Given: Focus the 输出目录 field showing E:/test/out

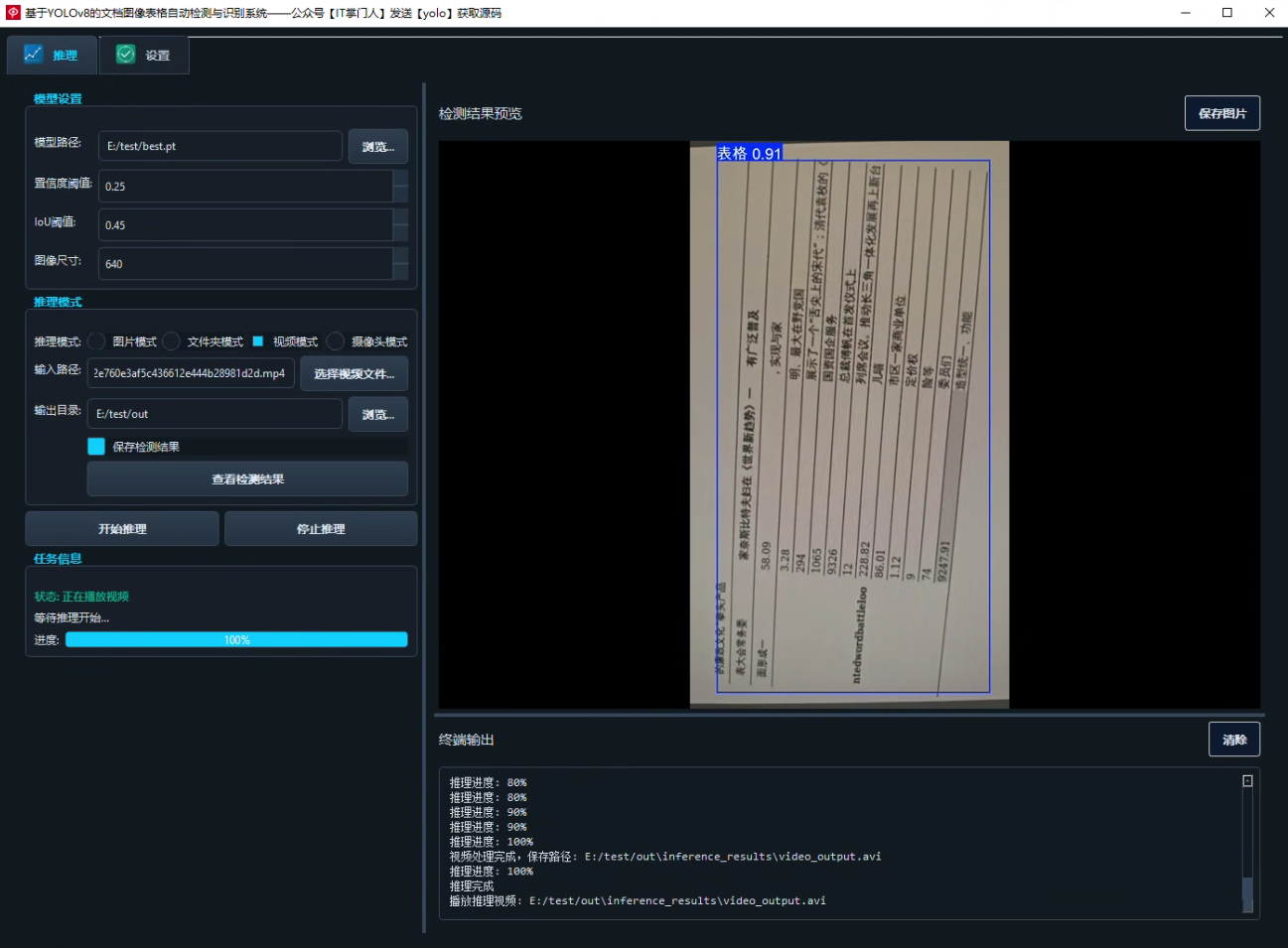Looking at the screenshot, I should (x=215, y=414).
